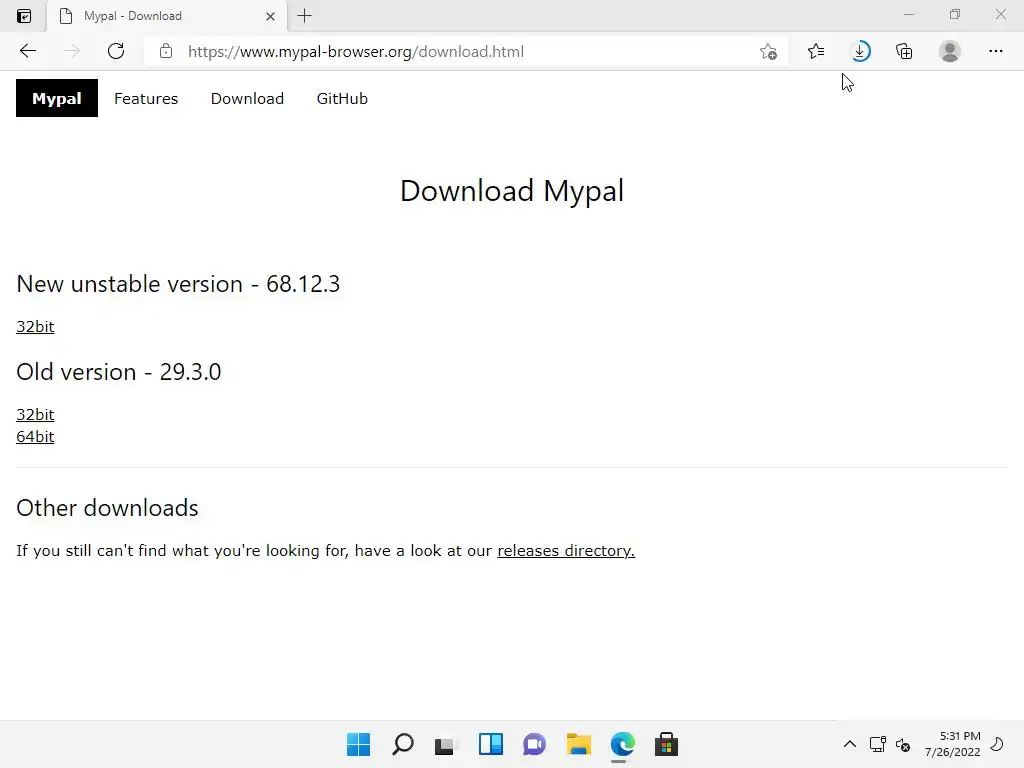Click the Other downloads heading
1024x768 pixels.
click(107, 508)
